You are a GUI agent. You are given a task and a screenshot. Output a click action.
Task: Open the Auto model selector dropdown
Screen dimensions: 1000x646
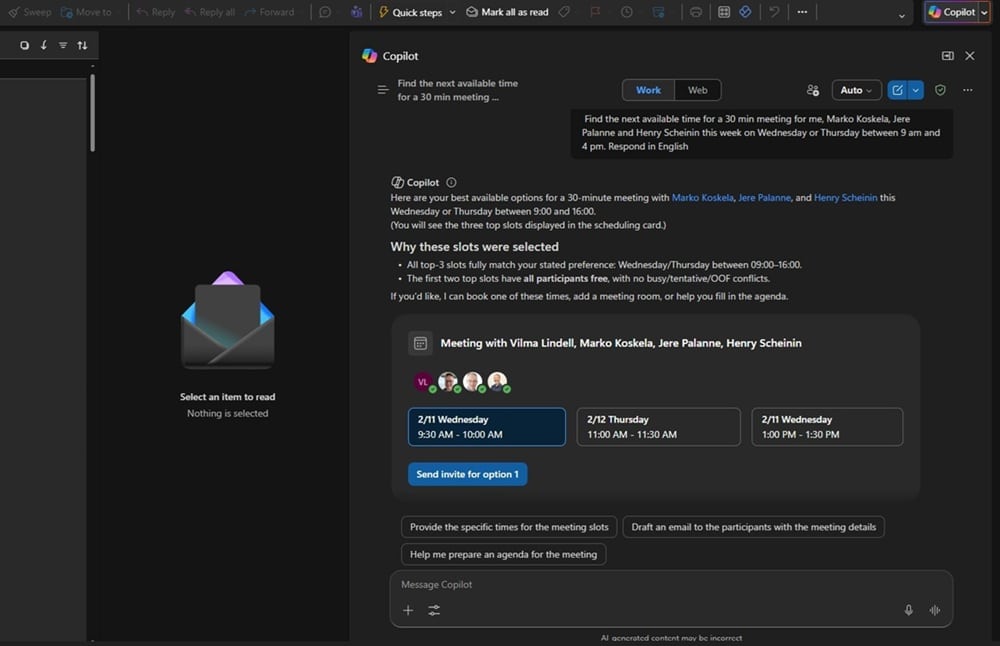856,89
